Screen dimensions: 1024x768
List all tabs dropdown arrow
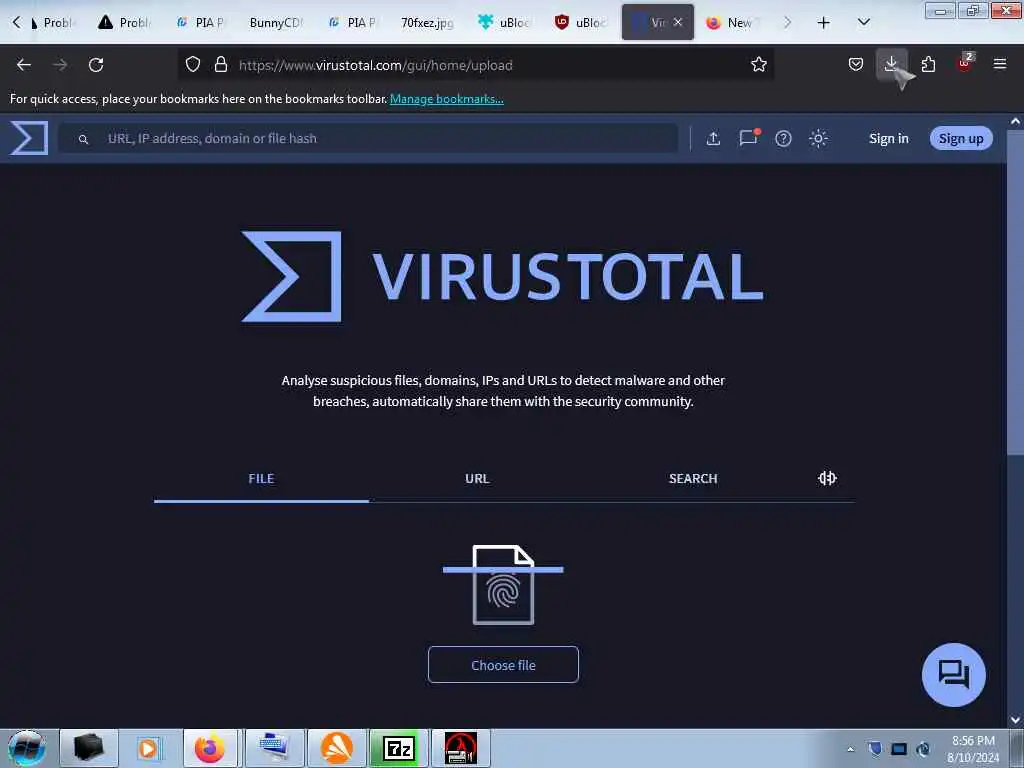point(863,22)
